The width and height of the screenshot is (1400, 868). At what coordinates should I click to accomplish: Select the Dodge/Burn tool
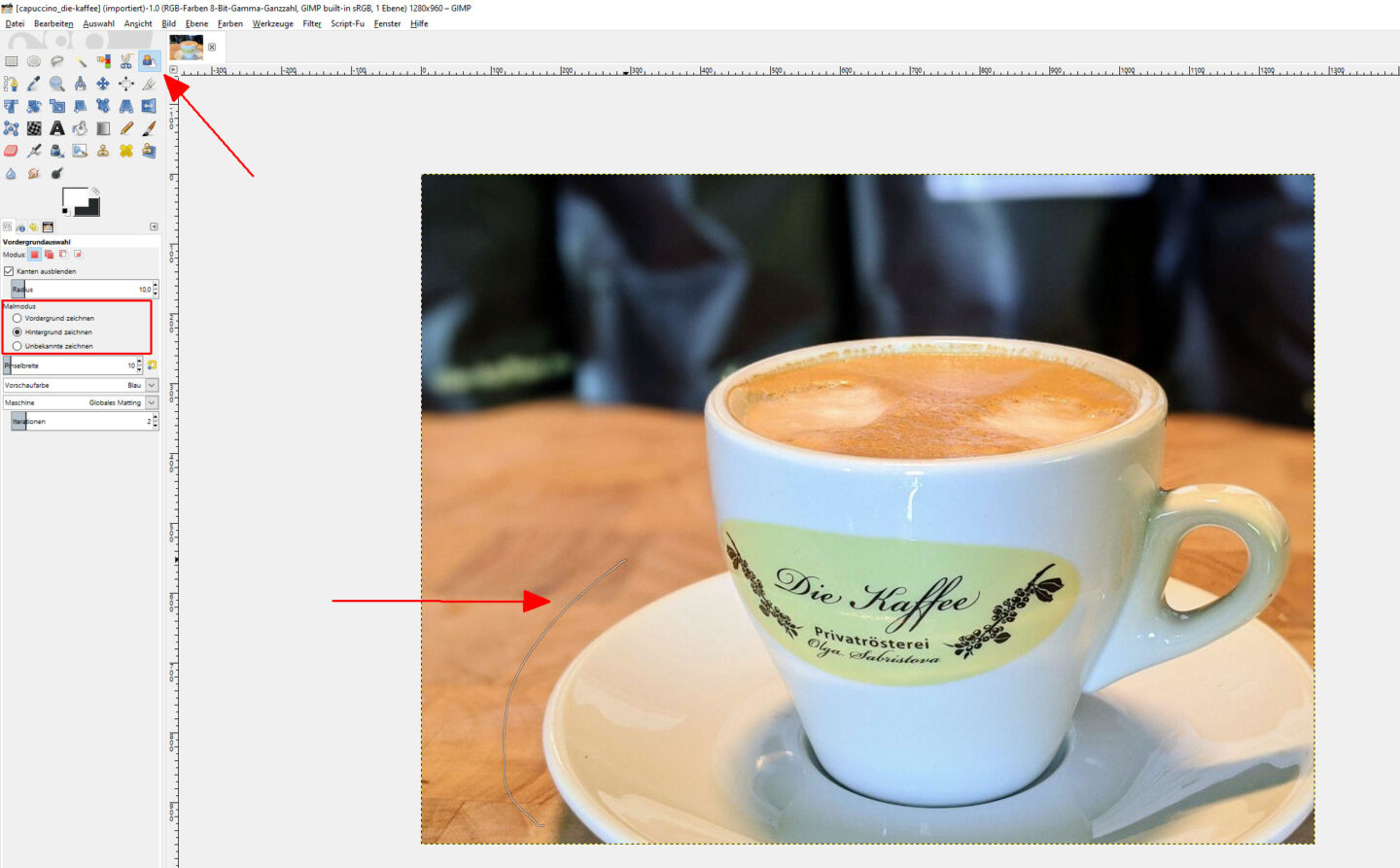[56, 174]
